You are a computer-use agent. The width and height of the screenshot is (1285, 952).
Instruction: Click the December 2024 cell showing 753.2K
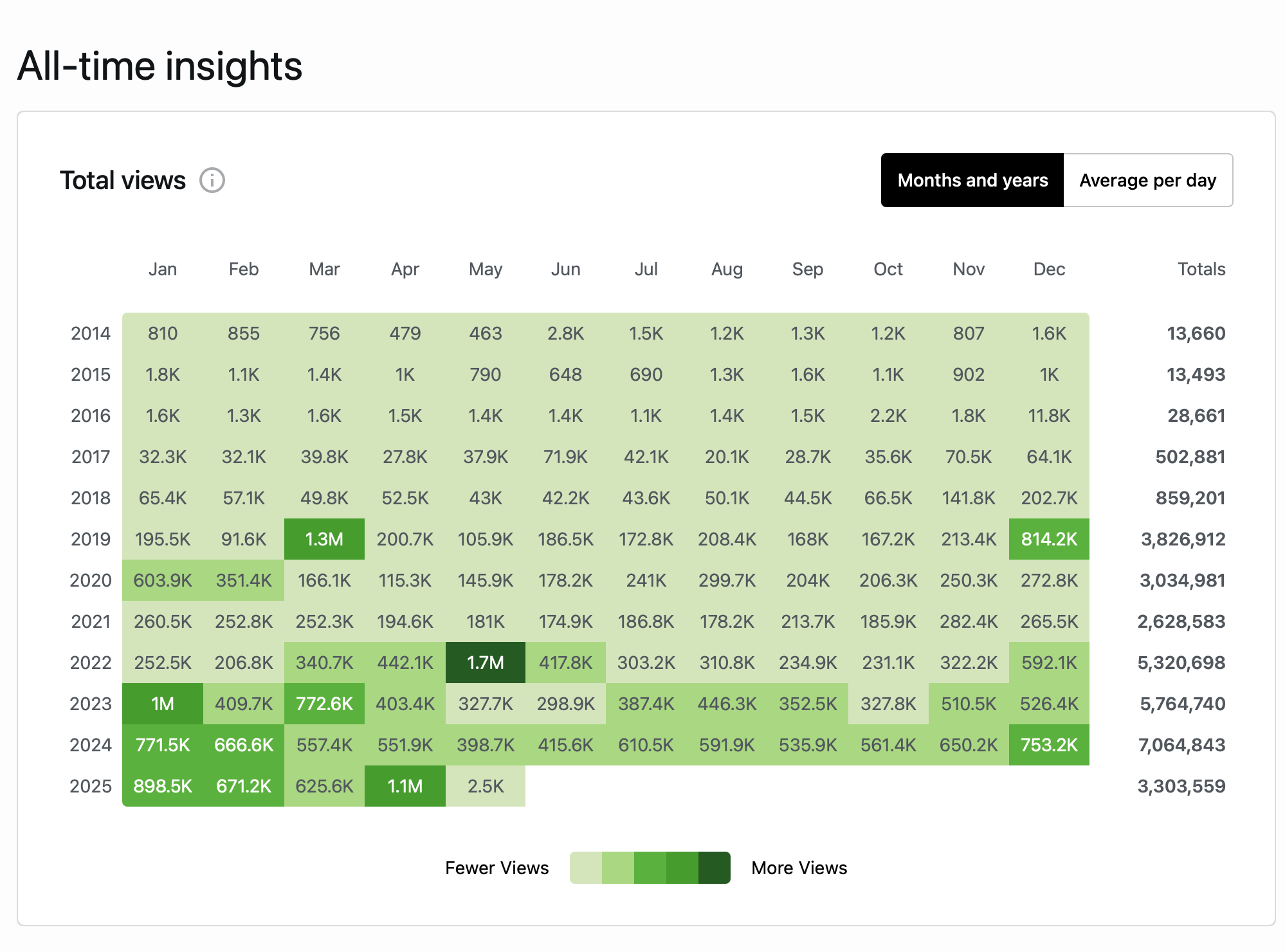tap(1049, 745)
